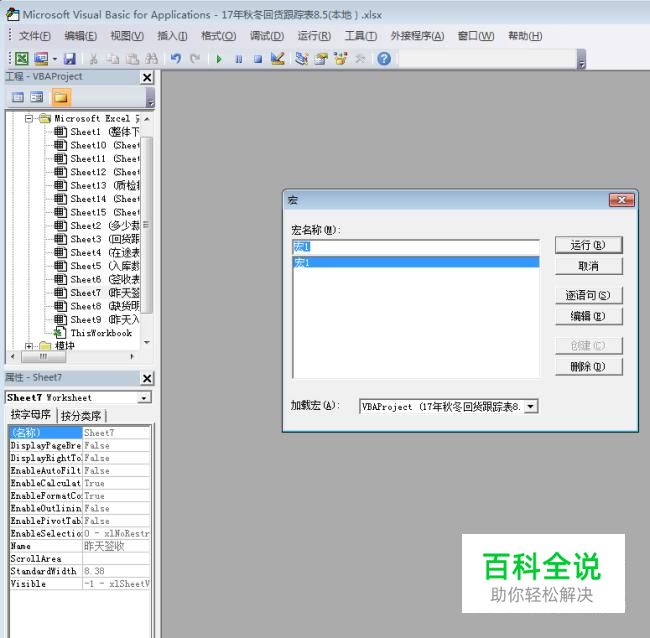This screenshot has height=638, width=650.
Task: Toggle Design Mode icon
Action: [x=277, y=59]
